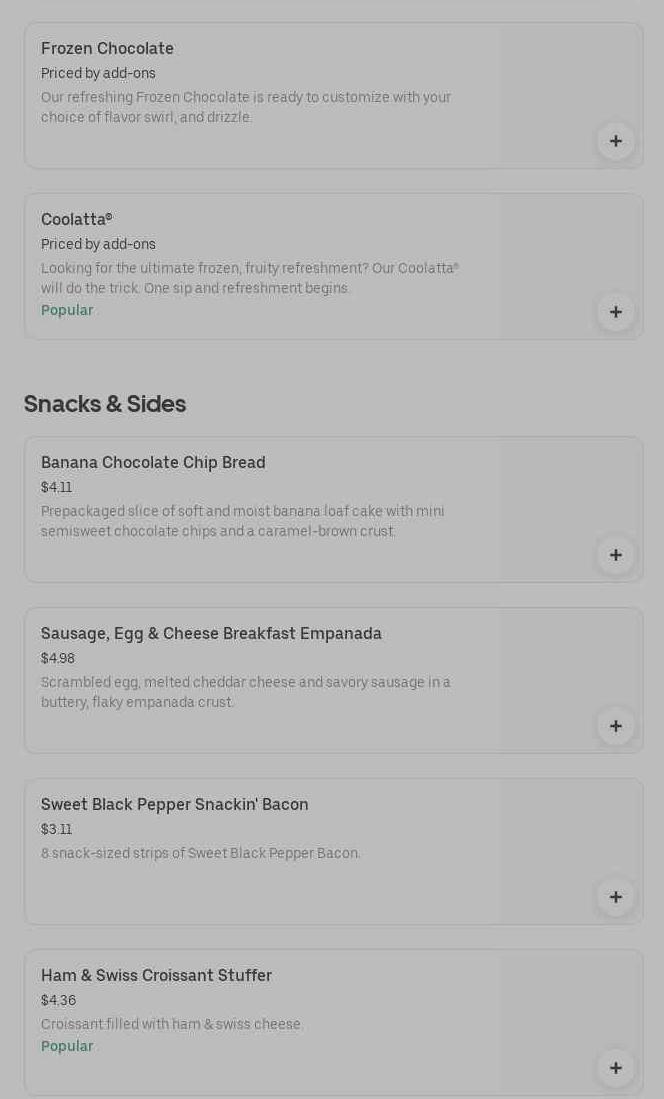Click the 8 snack-sized strips description
Image resolution: width=664 pixels, height=1099 pixels.
coord(200,853)
